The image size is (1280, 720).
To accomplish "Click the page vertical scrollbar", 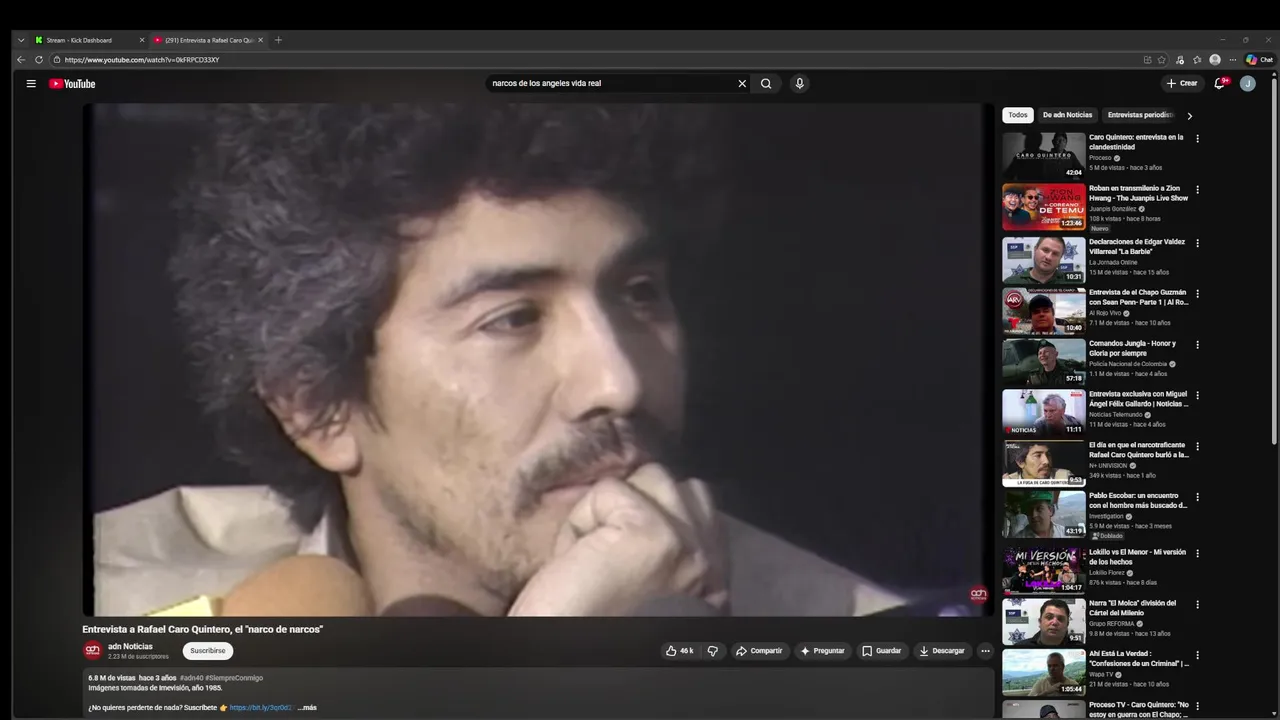I will click(1274, 260).
